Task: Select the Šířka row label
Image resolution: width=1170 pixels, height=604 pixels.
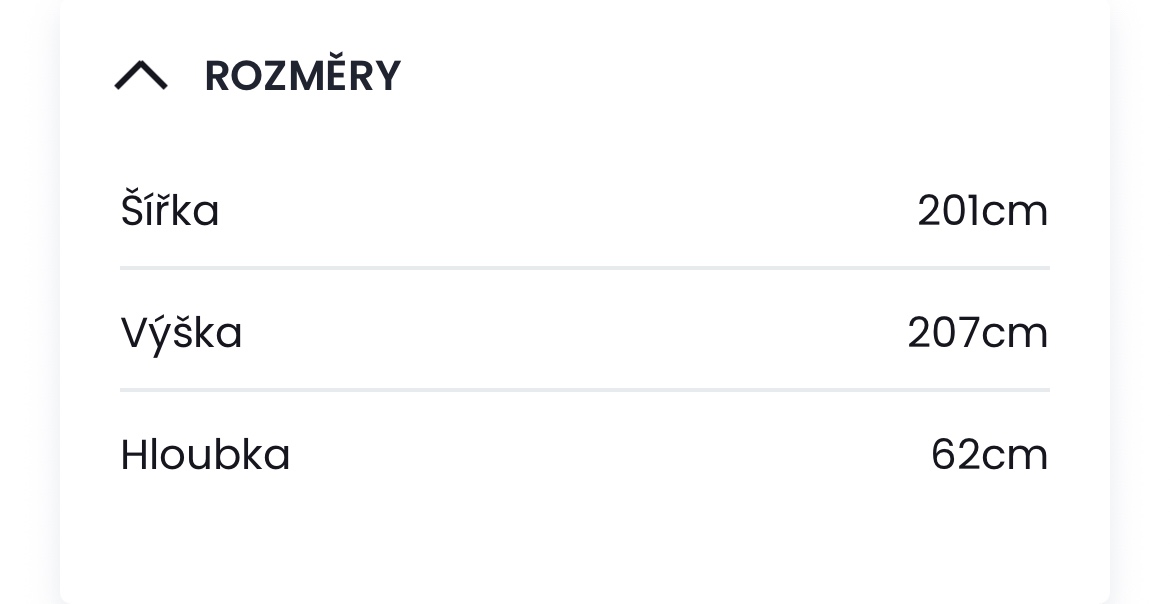Action: point(170,211)
